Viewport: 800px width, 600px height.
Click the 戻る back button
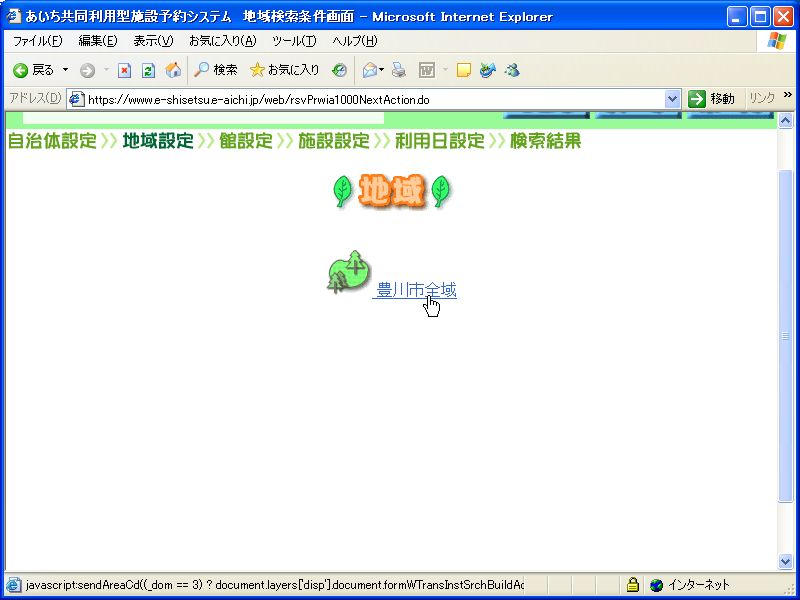(x=33, y=70)
